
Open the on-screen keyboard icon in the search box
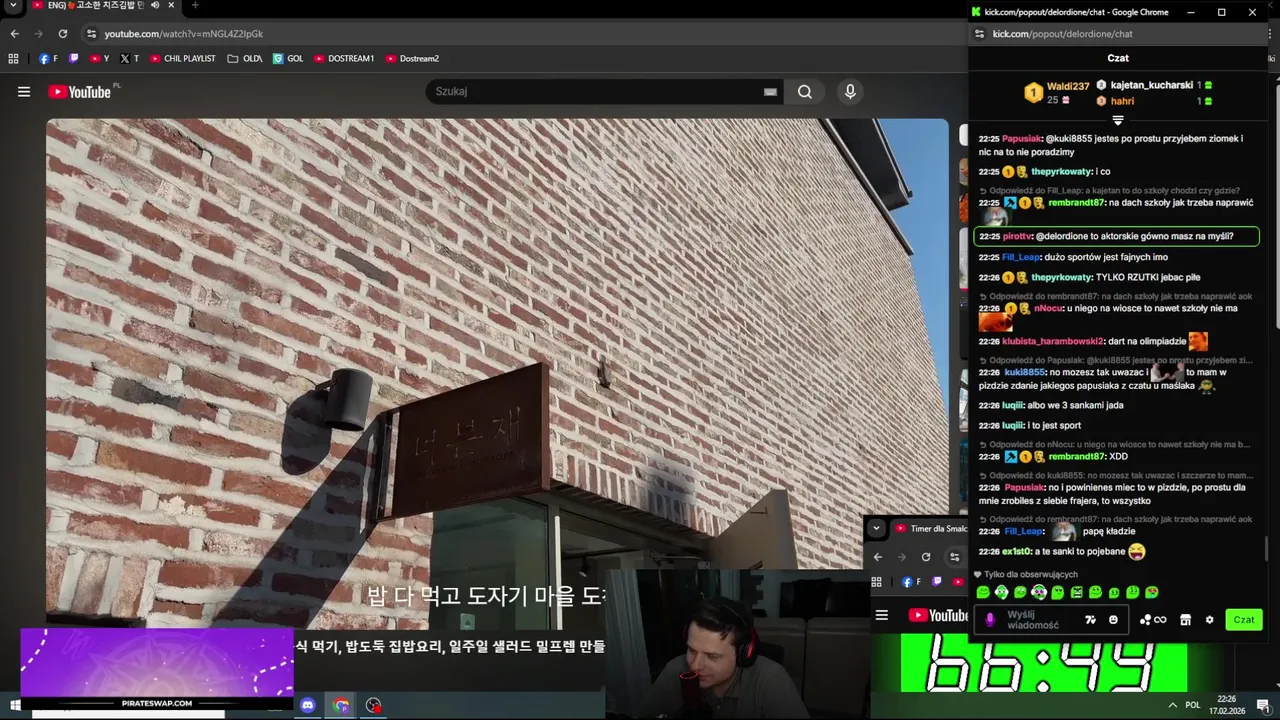click(770, 92)
